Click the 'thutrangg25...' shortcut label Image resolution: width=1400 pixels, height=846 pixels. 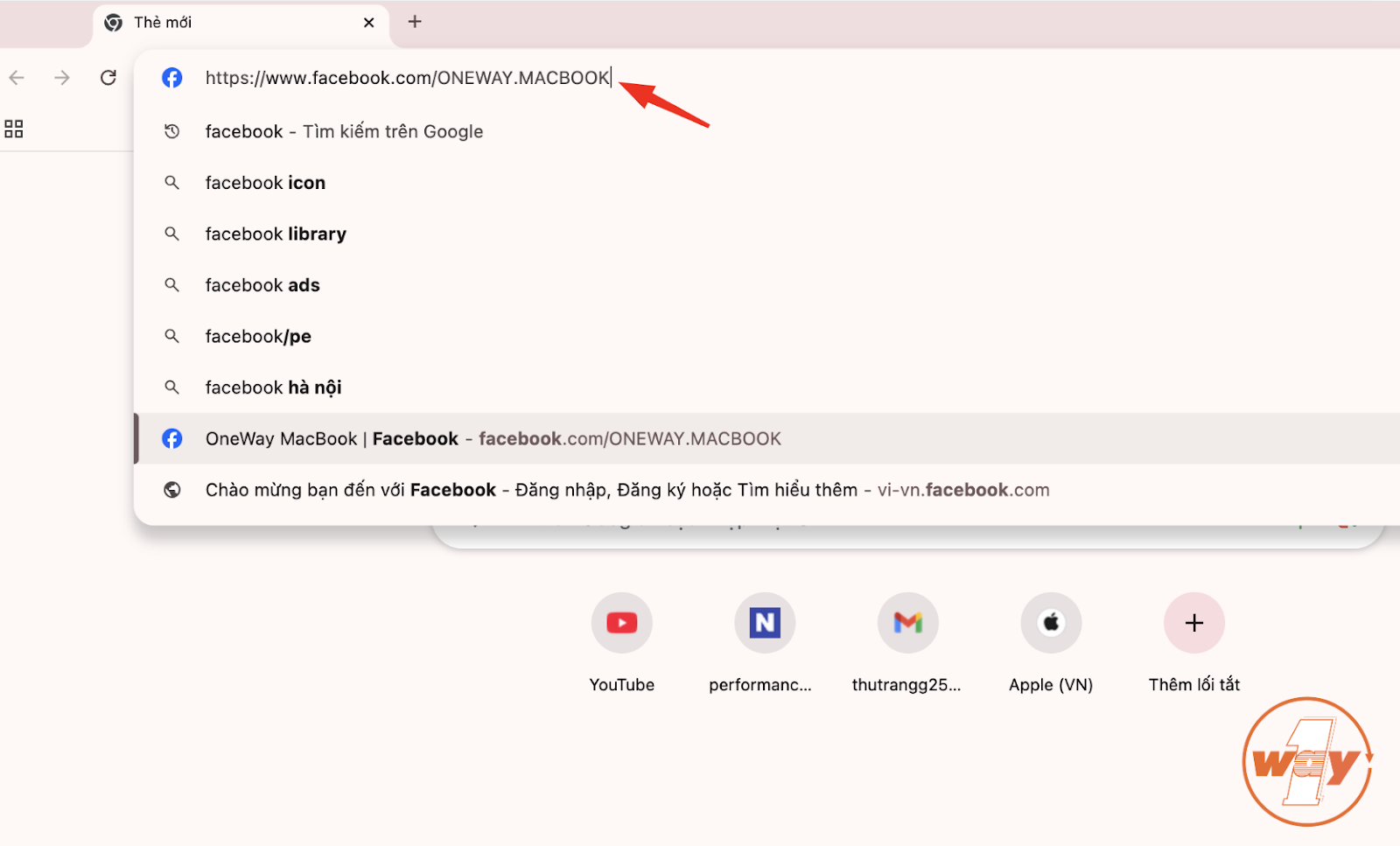click(x=906, y=685)
